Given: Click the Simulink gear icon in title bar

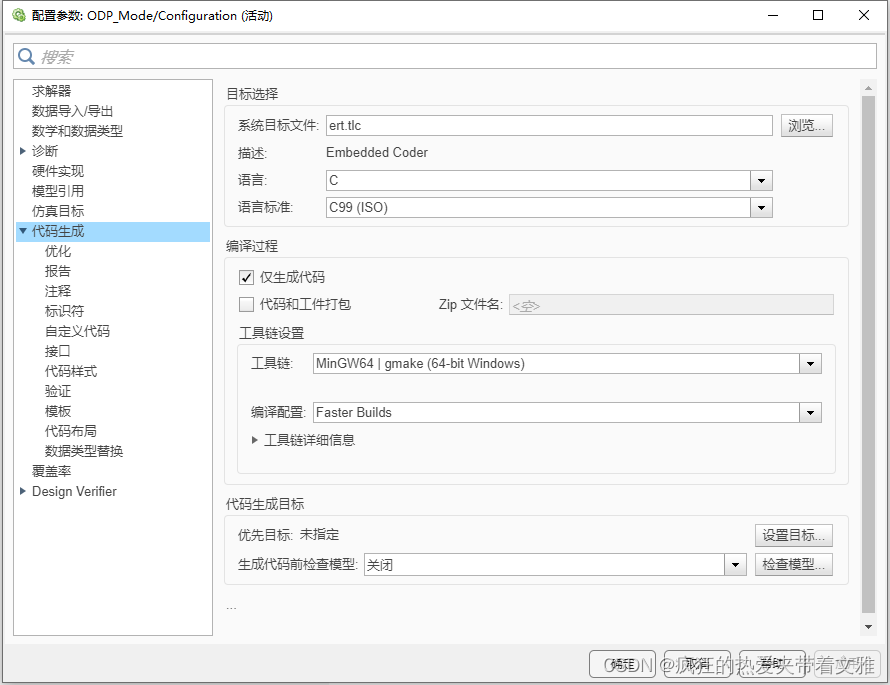Looking at the screenshot, I should pyautogui.click(x=19, y=15).
